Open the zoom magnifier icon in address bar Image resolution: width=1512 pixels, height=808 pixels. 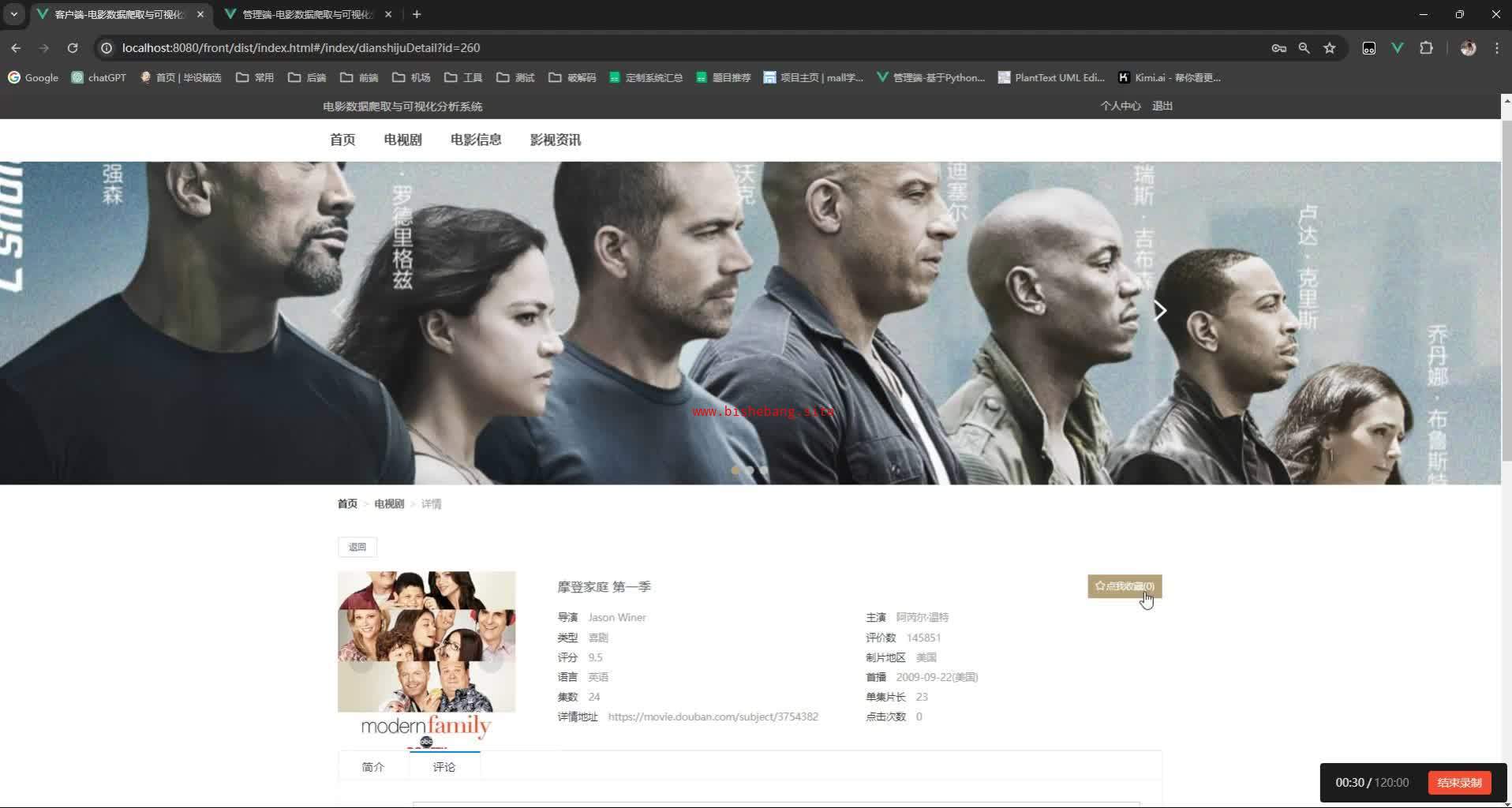pos(1304,48)
